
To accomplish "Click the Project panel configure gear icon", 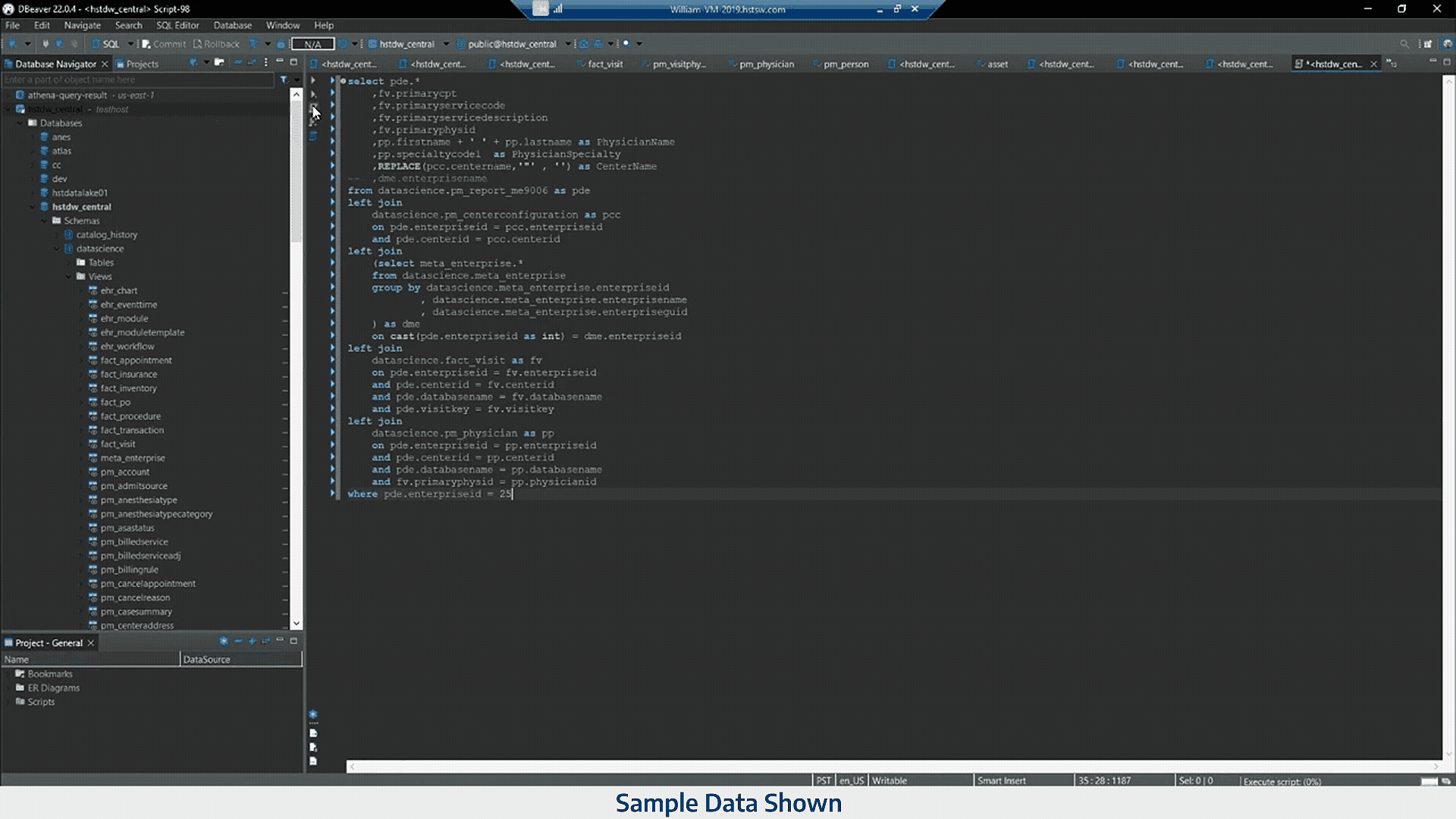I will coord(224,642).
